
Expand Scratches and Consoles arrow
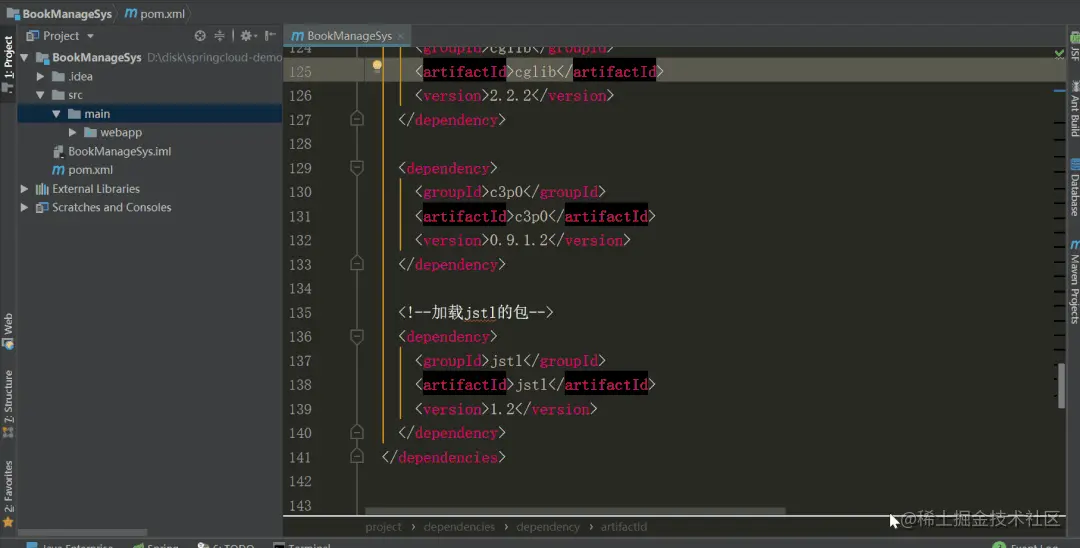25,207
